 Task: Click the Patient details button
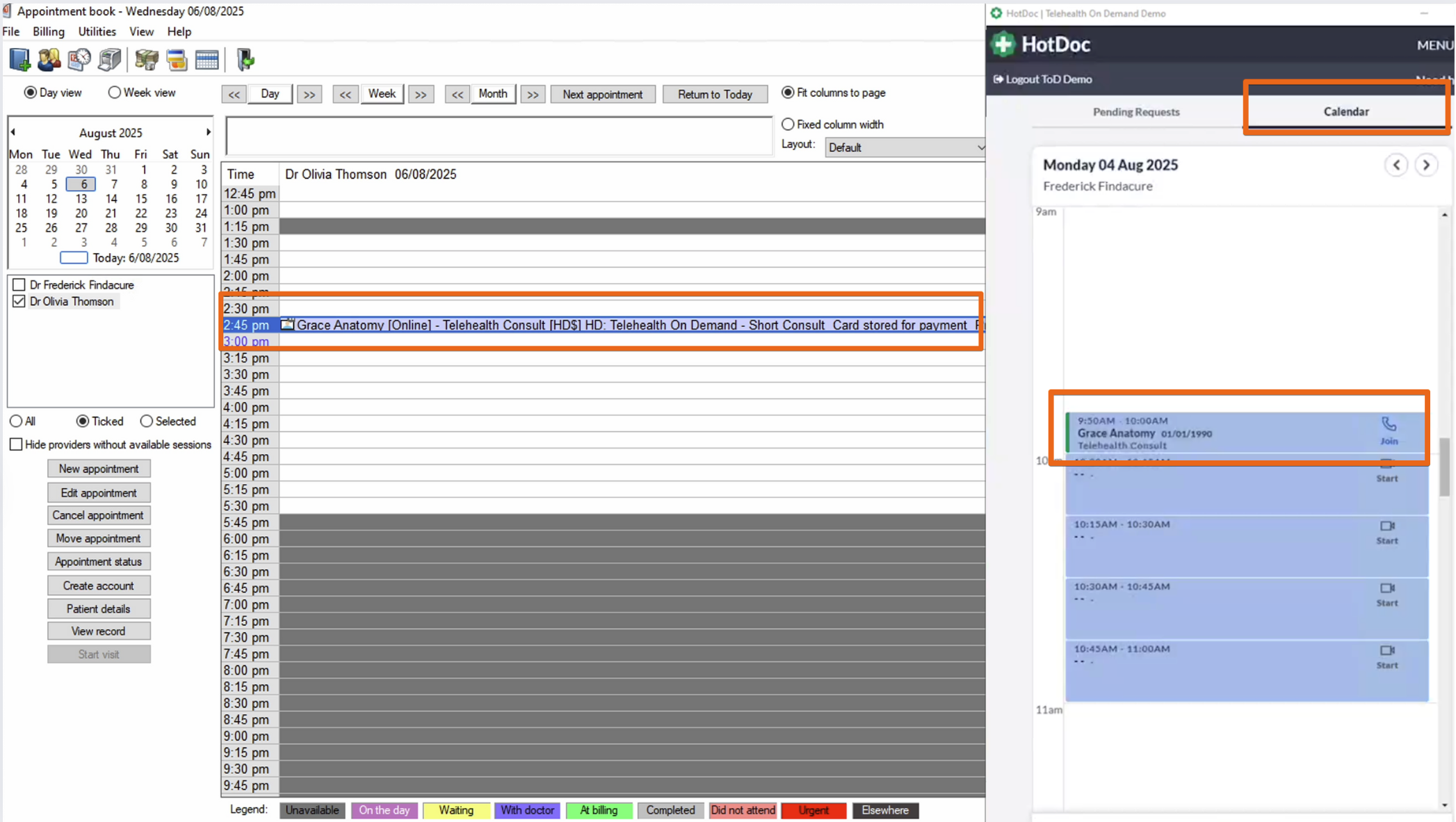pyautogui.click(x=99, y=609)
